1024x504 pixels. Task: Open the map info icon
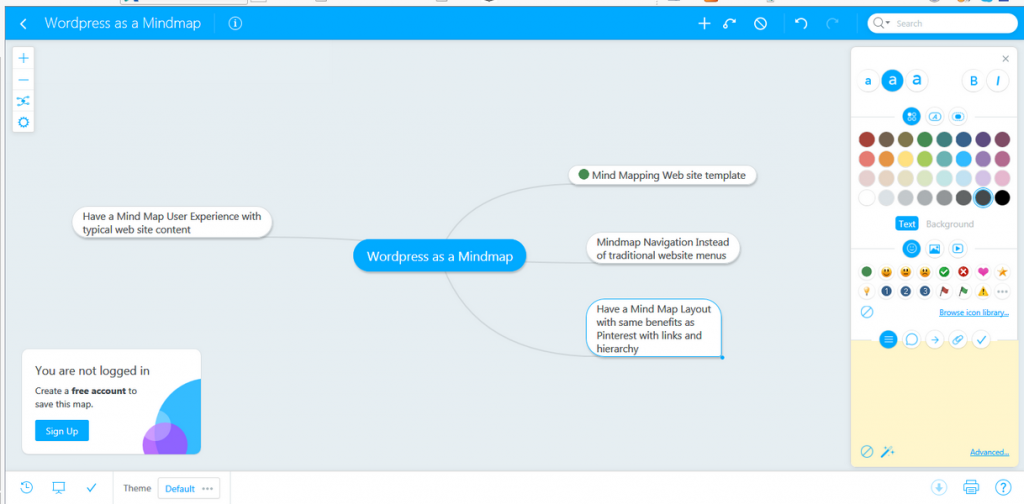[x=235, y=24]
